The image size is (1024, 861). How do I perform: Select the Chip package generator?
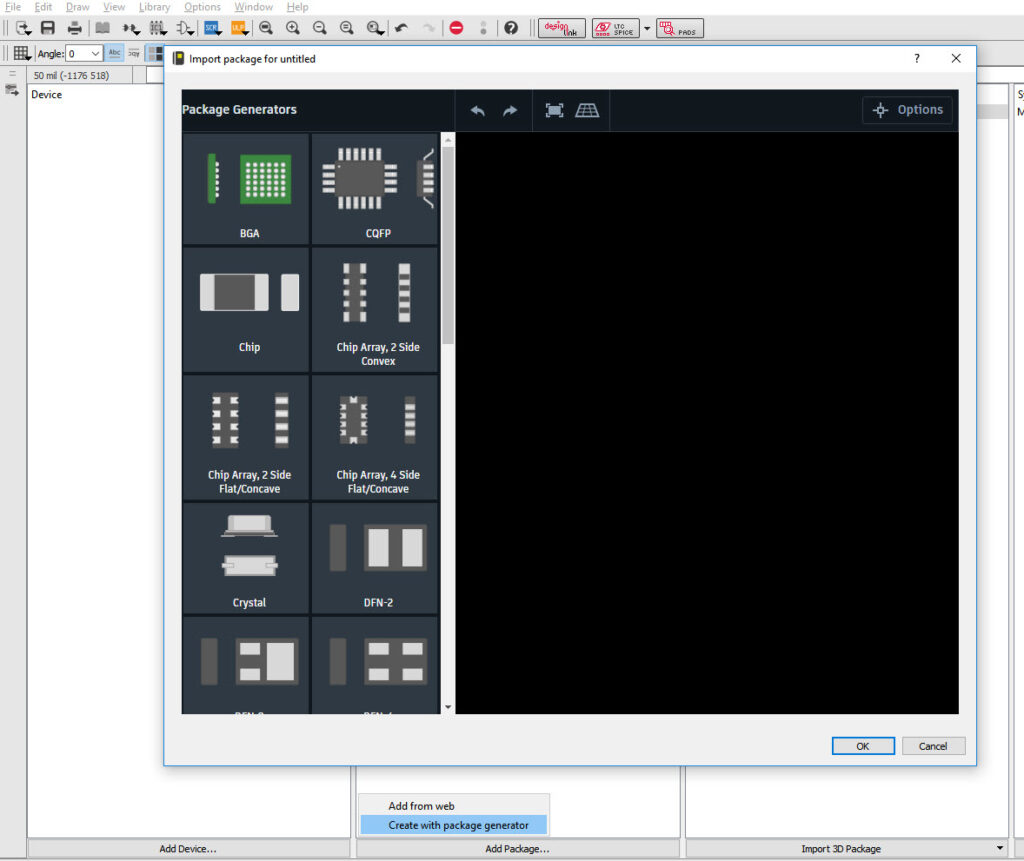coord(246,310)
